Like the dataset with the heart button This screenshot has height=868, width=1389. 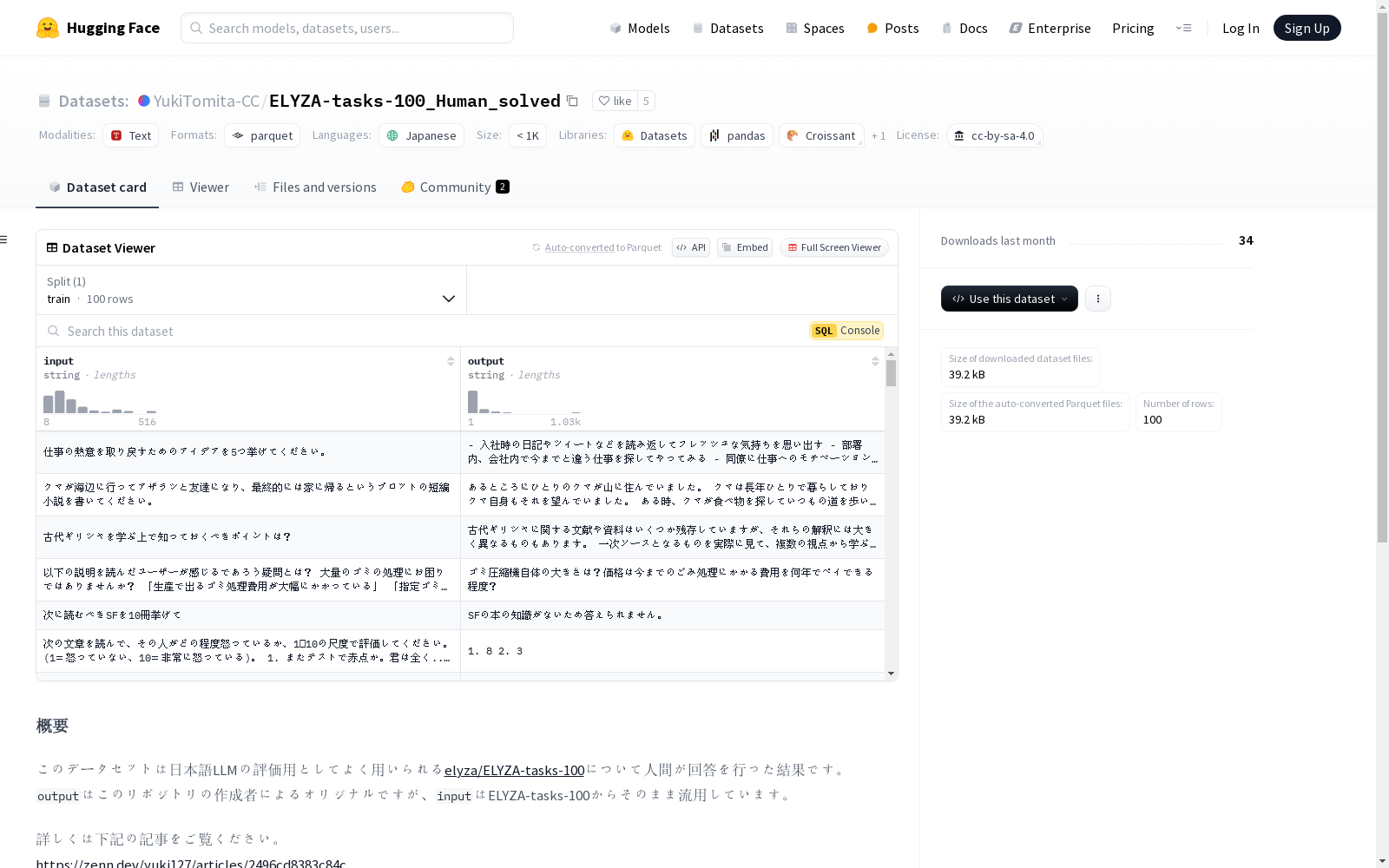[615, 101]
